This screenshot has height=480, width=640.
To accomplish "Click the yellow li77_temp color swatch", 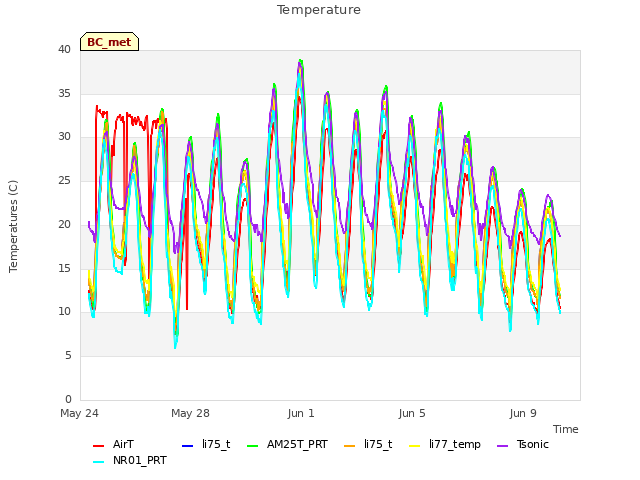I will [414, 445].
